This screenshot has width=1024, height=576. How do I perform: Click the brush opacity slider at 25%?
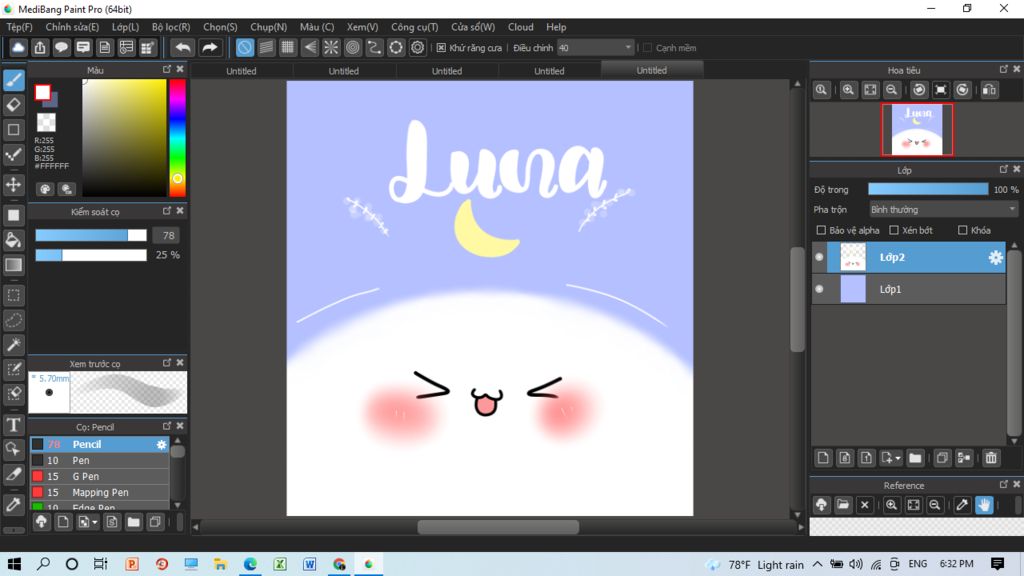click(91, 255)
